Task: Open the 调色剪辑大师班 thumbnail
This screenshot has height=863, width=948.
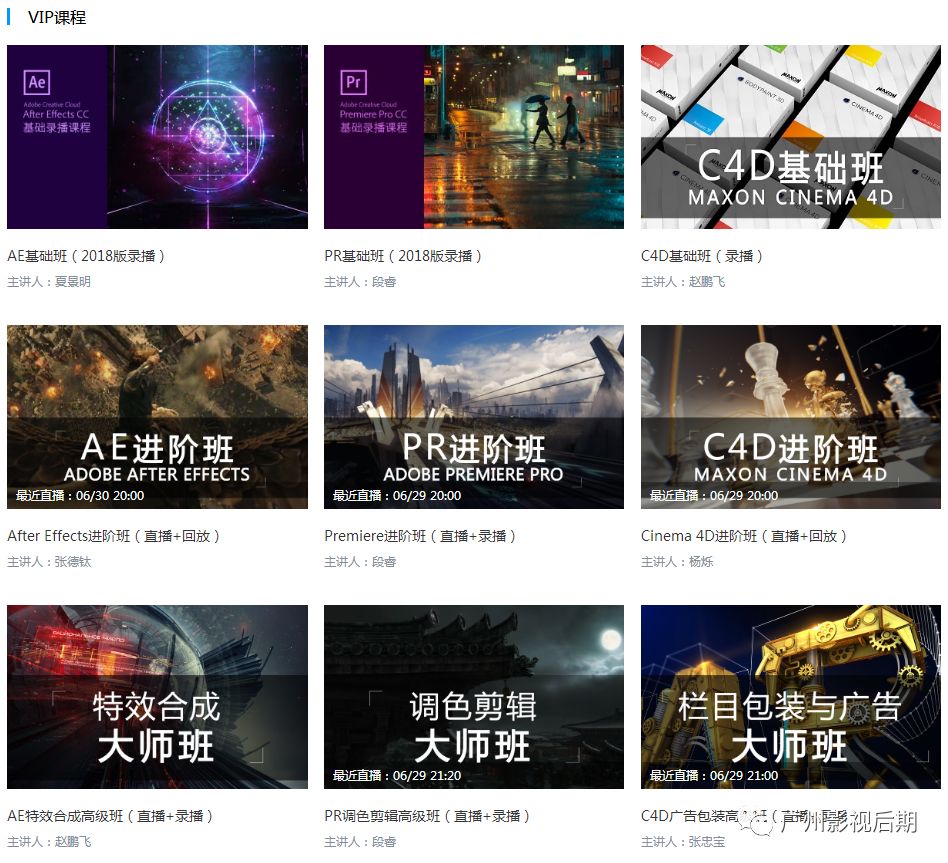Action: 474,697
